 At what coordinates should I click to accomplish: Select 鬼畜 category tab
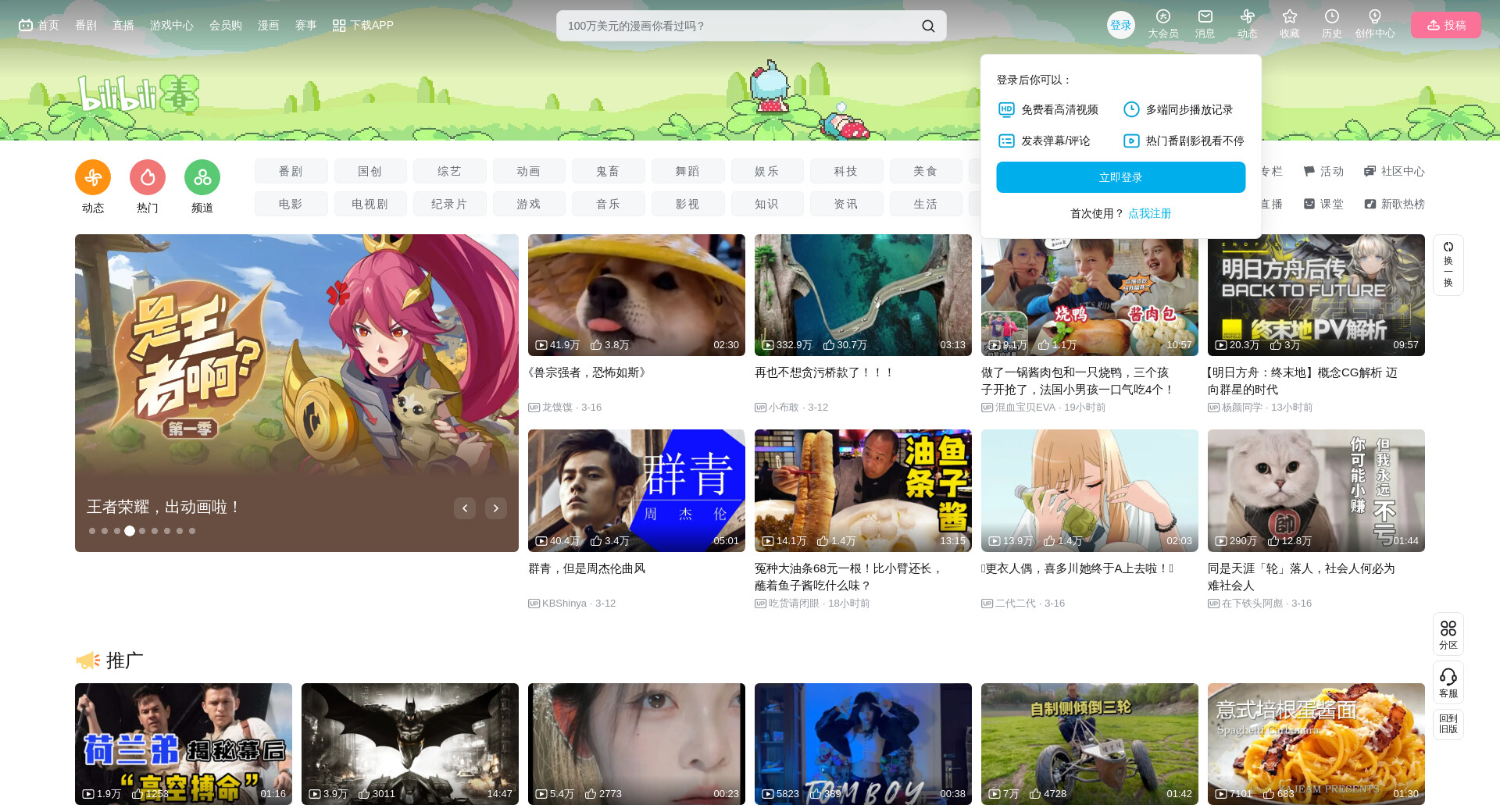point(609,171)
